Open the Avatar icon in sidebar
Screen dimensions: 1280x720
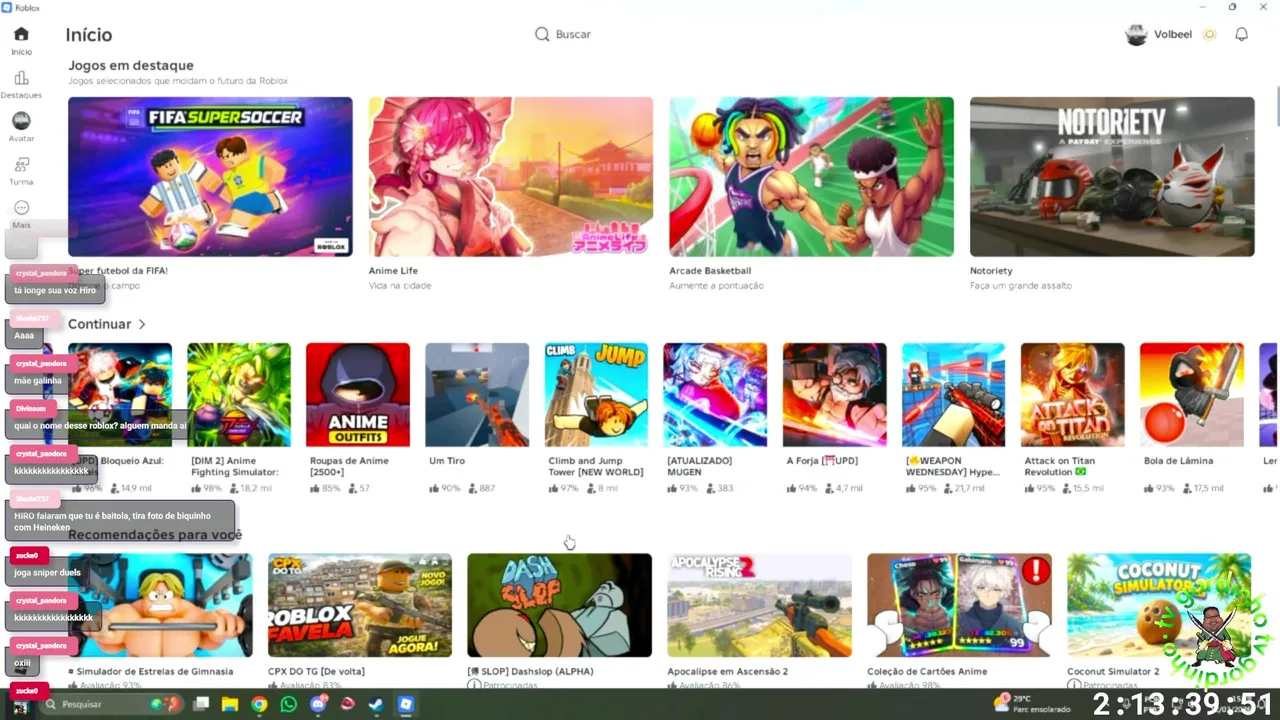21,121
